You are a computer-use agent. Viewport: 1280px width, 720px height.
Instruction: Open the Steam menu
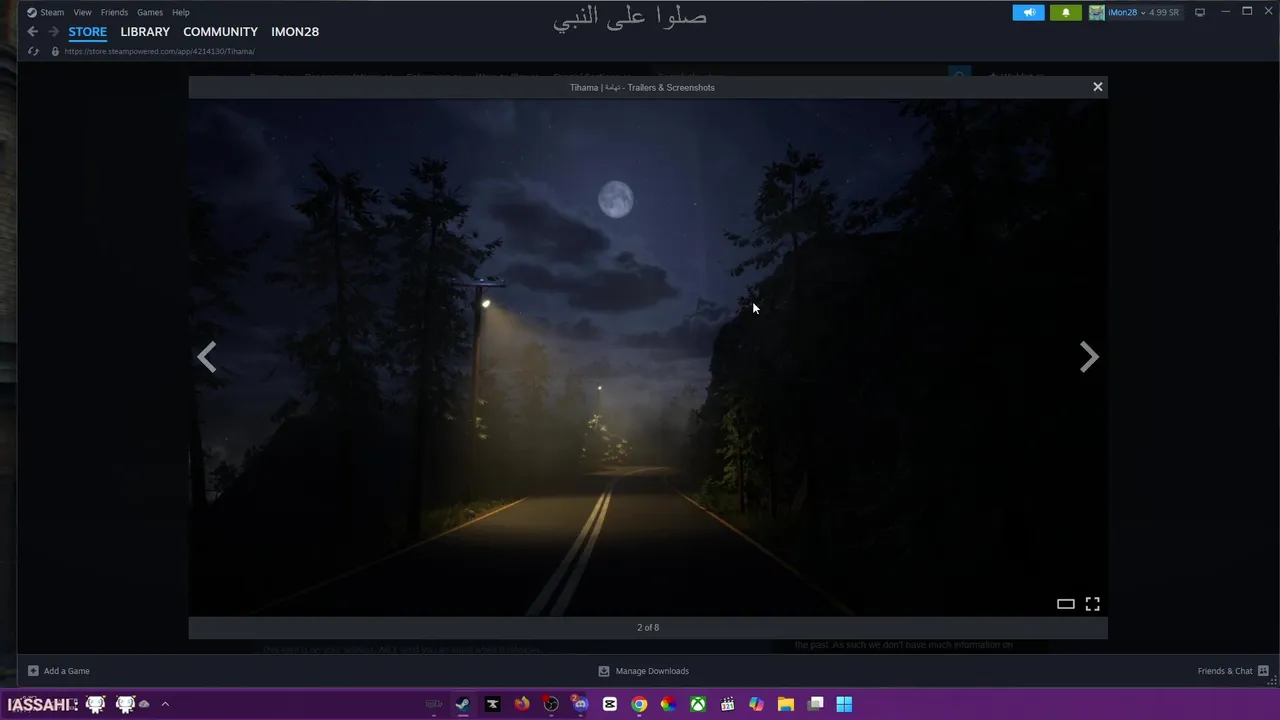[46, 12]
